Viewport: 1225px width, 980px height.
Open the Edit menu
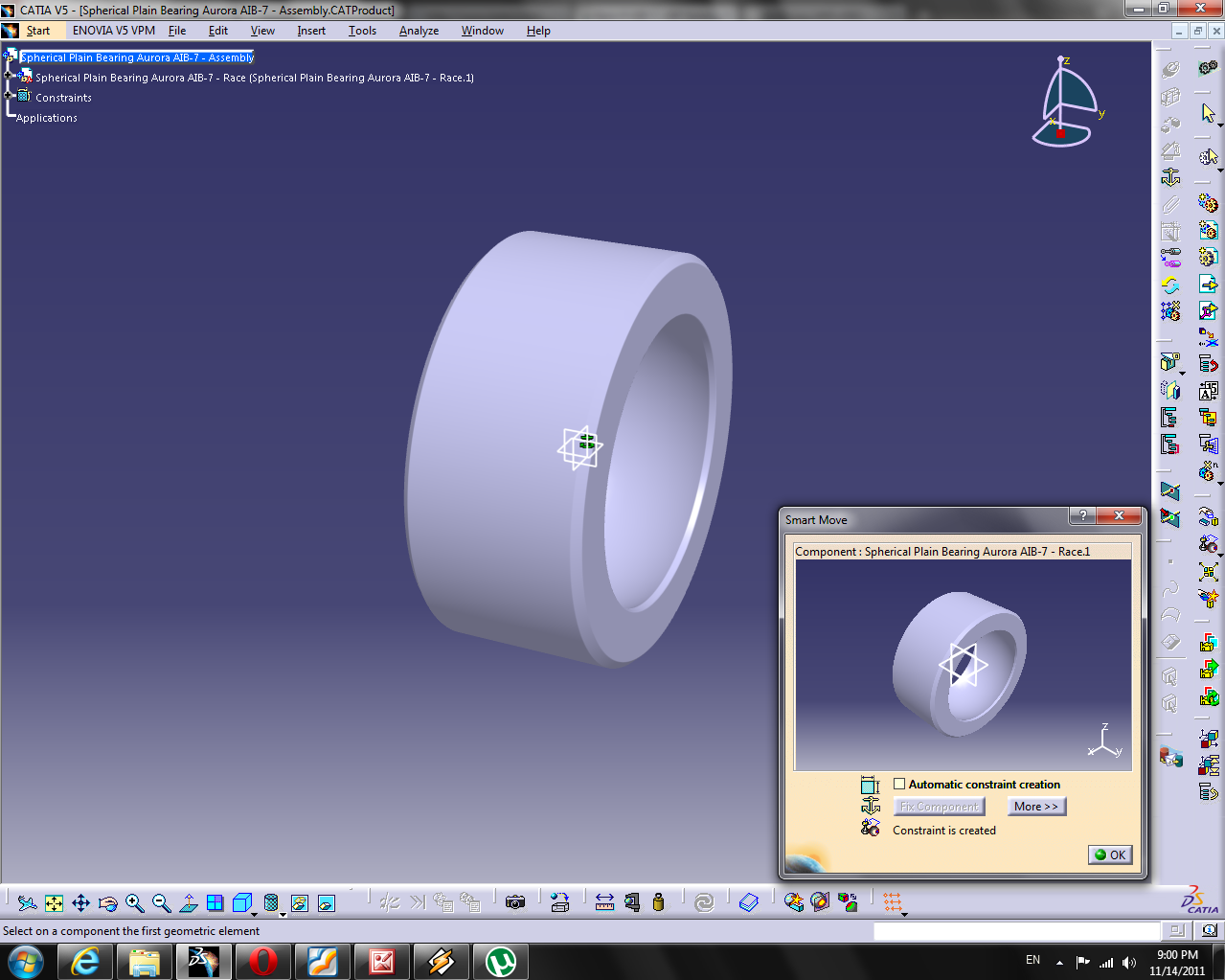coord(218,31)
